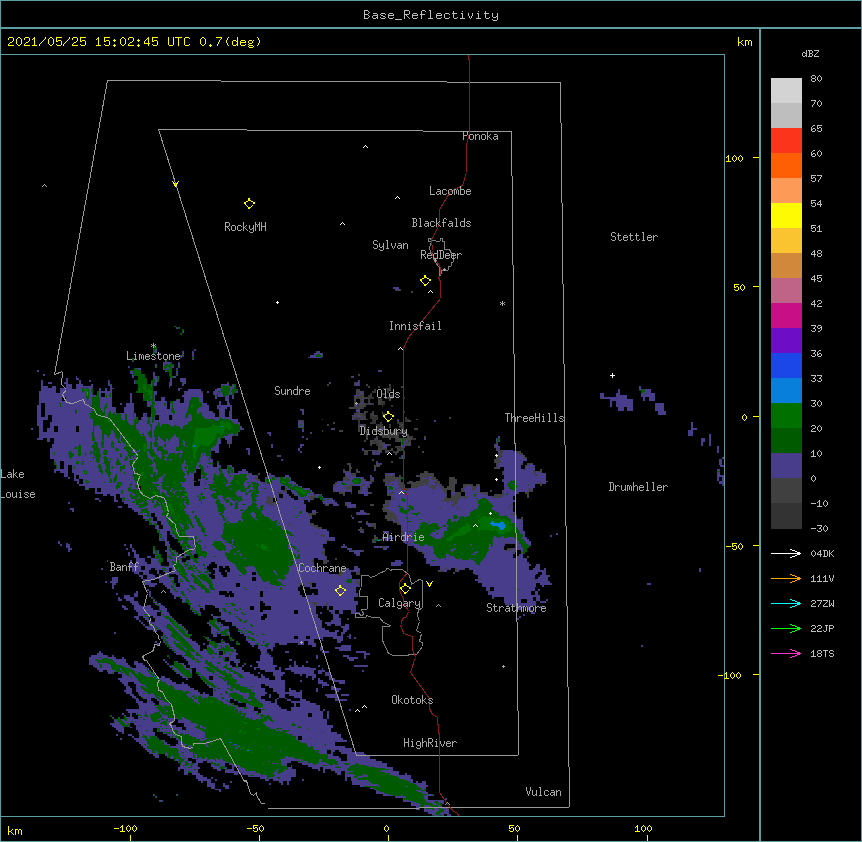Click the blue high-reflectivity cell east of Airdrie
Viewport: 862px width, 842px height.
[499, 525]
